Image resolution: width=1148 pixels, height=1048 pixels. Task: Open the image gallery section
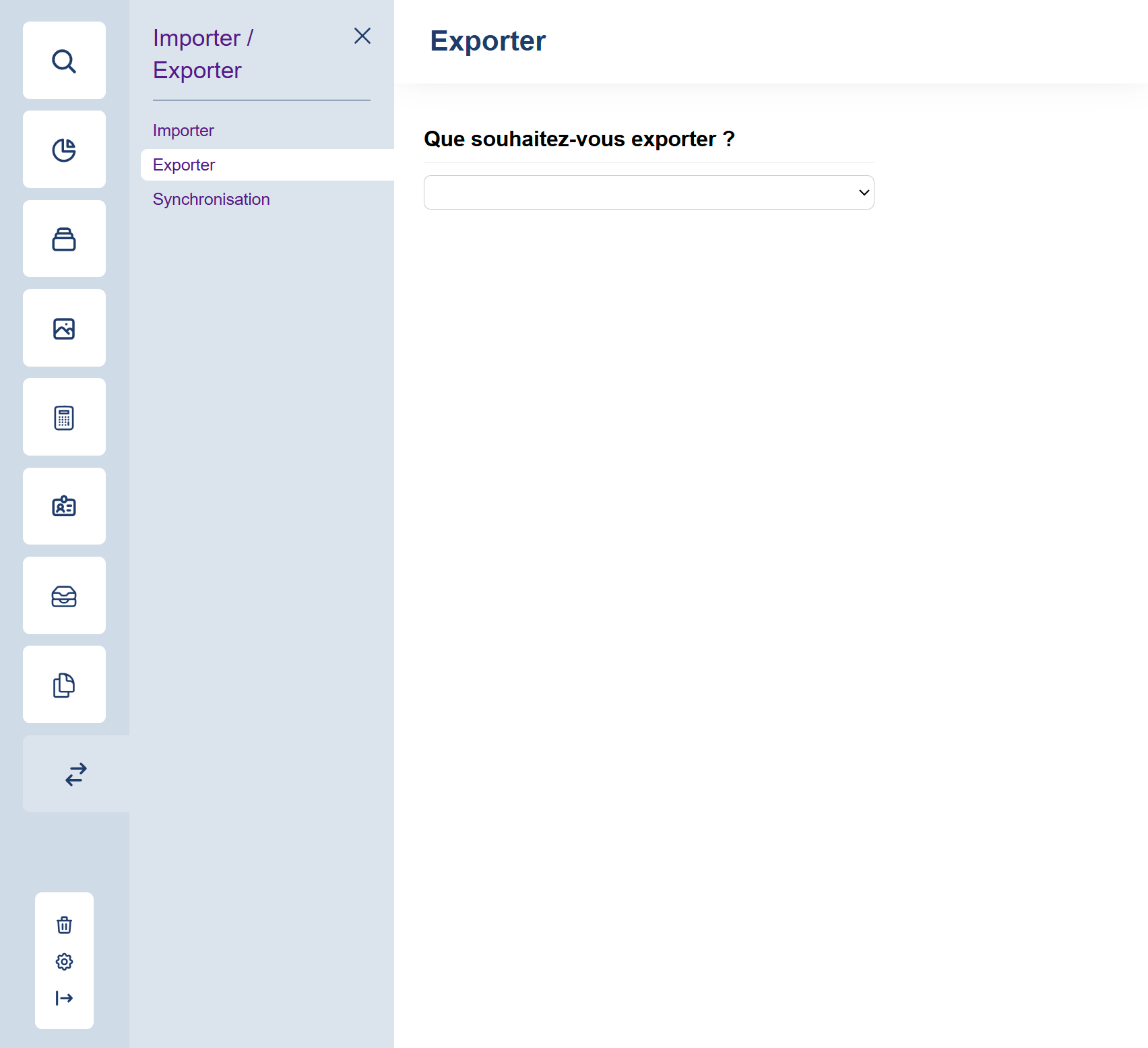(64, 328)
